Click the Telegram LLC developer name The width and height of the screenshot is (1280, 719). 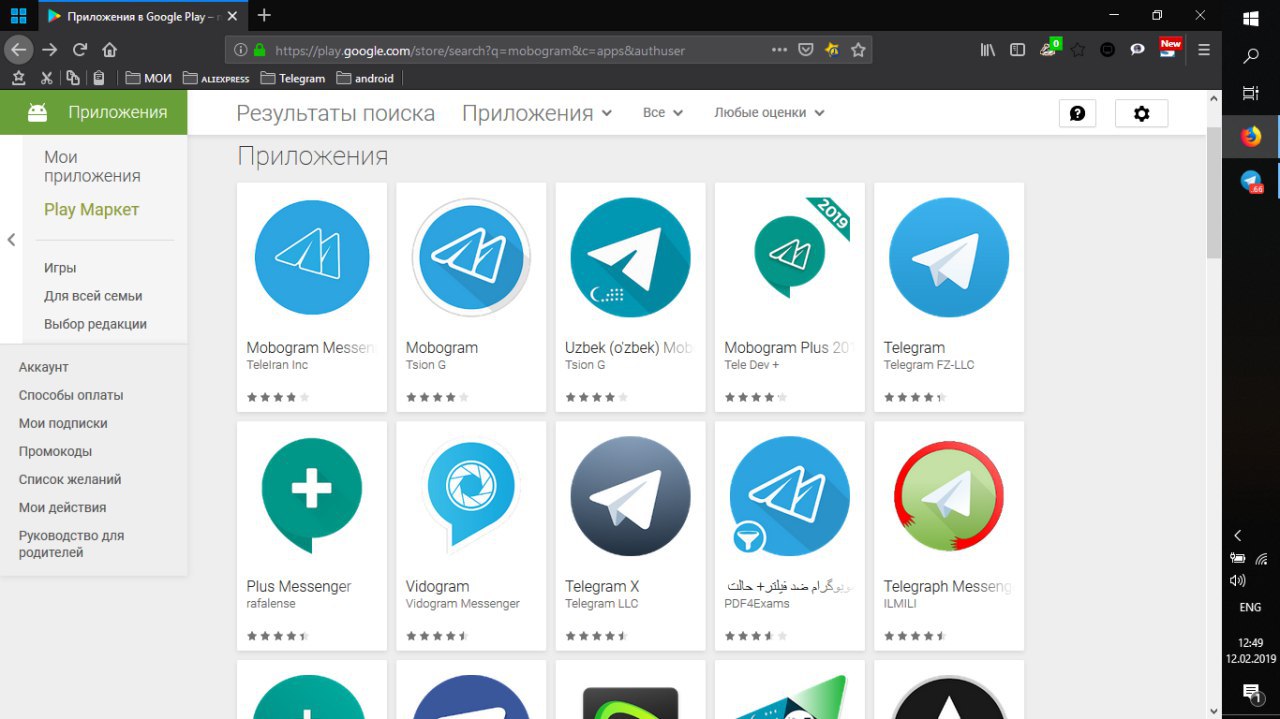(602, 604)
